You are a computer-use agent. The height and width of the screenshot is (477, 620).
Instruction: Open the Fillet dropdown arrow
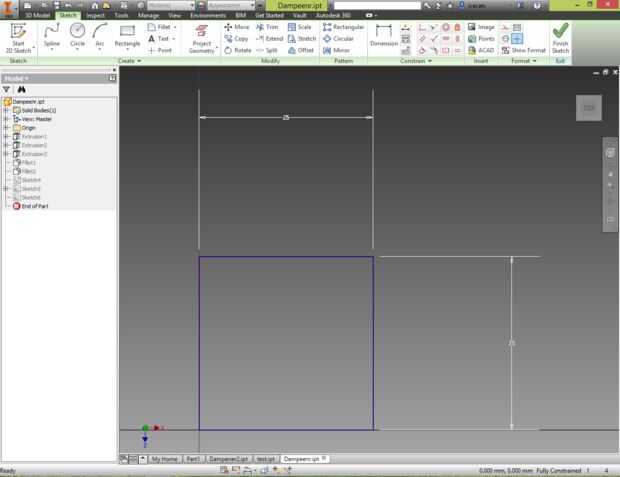coord(175,27)
